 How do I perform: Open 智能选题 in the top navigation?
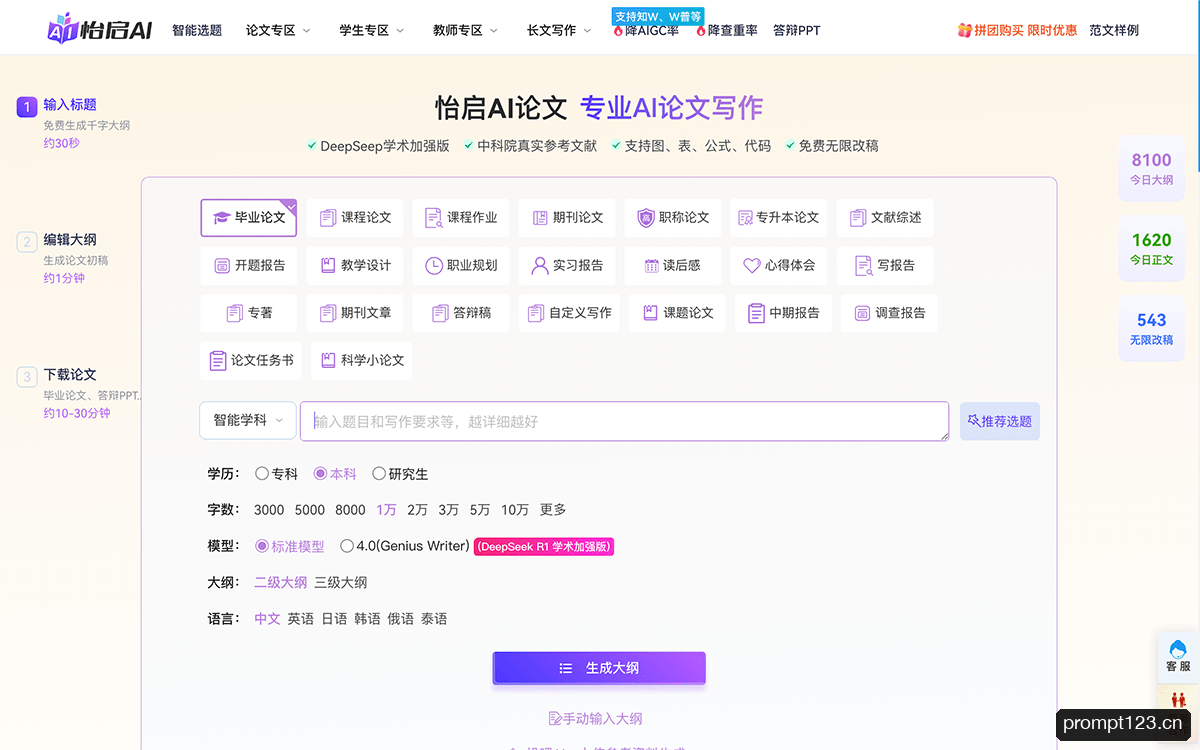197,30
